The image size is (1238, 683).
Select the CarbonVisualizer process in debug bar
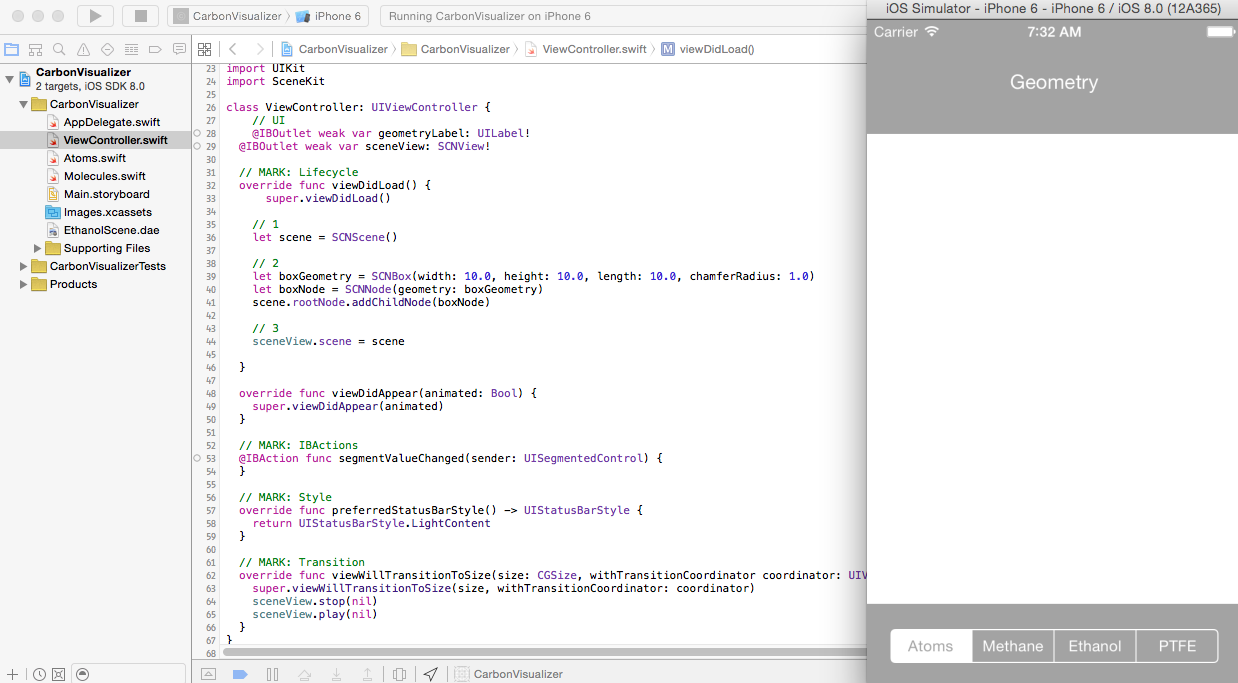[509, 674]
